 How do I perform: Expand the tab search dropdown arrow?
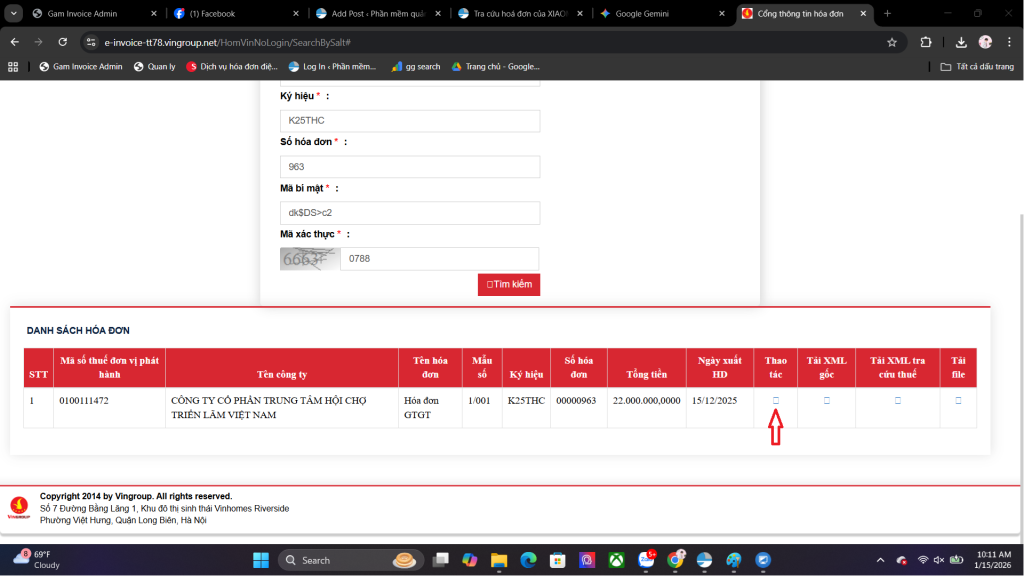point(14,14)
